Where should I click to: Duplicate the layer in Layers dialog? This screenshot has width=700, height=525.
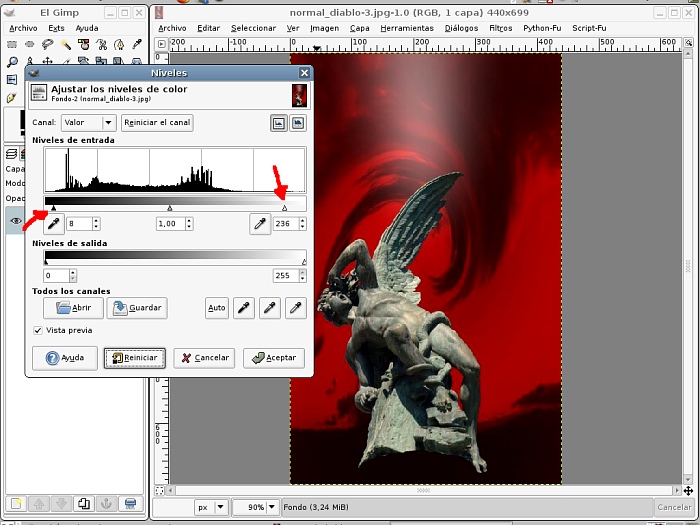tap(83, 504)
